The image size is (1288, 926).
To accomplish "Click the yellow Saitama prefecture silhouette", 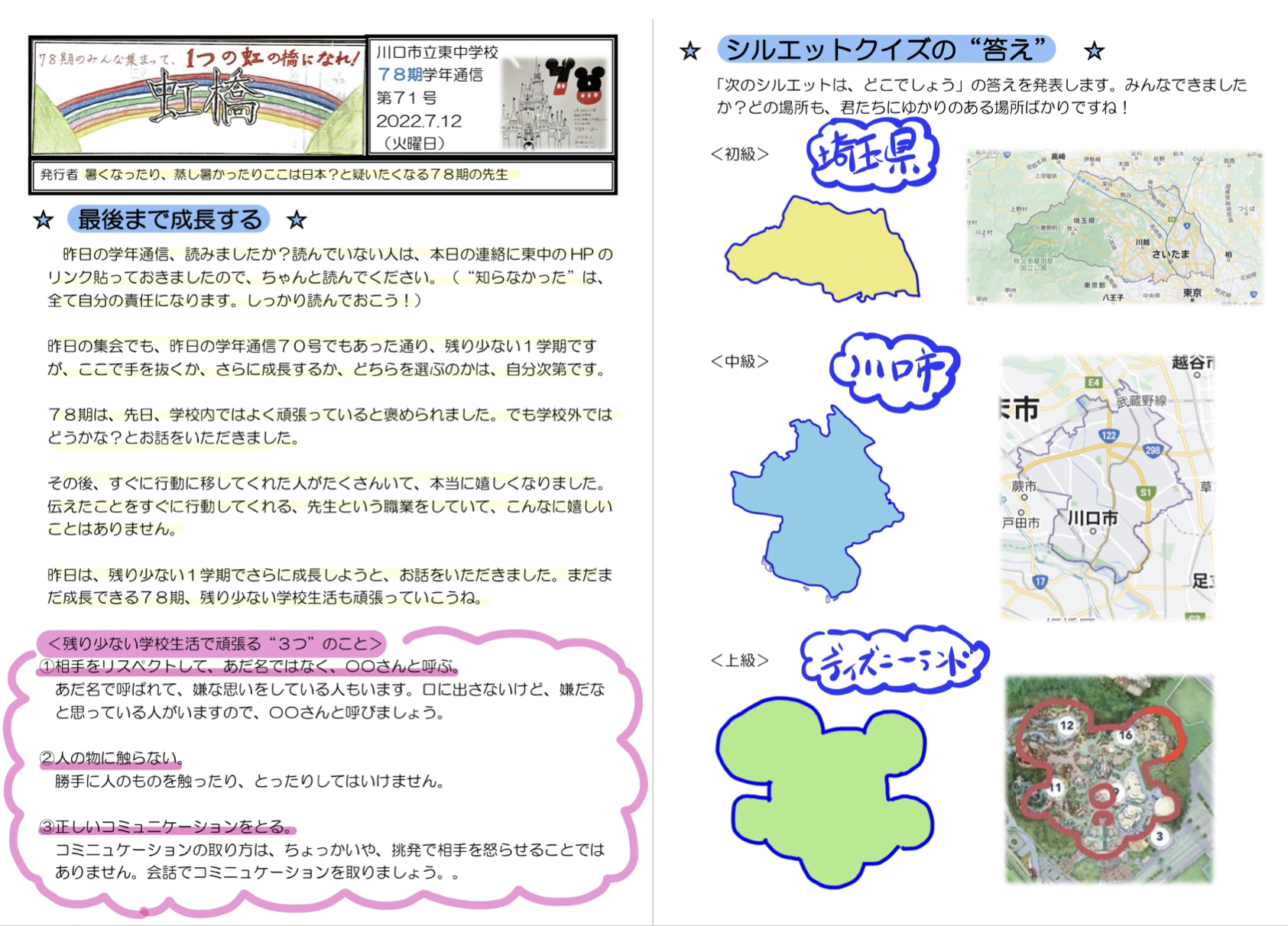I will tap(822, 249).
